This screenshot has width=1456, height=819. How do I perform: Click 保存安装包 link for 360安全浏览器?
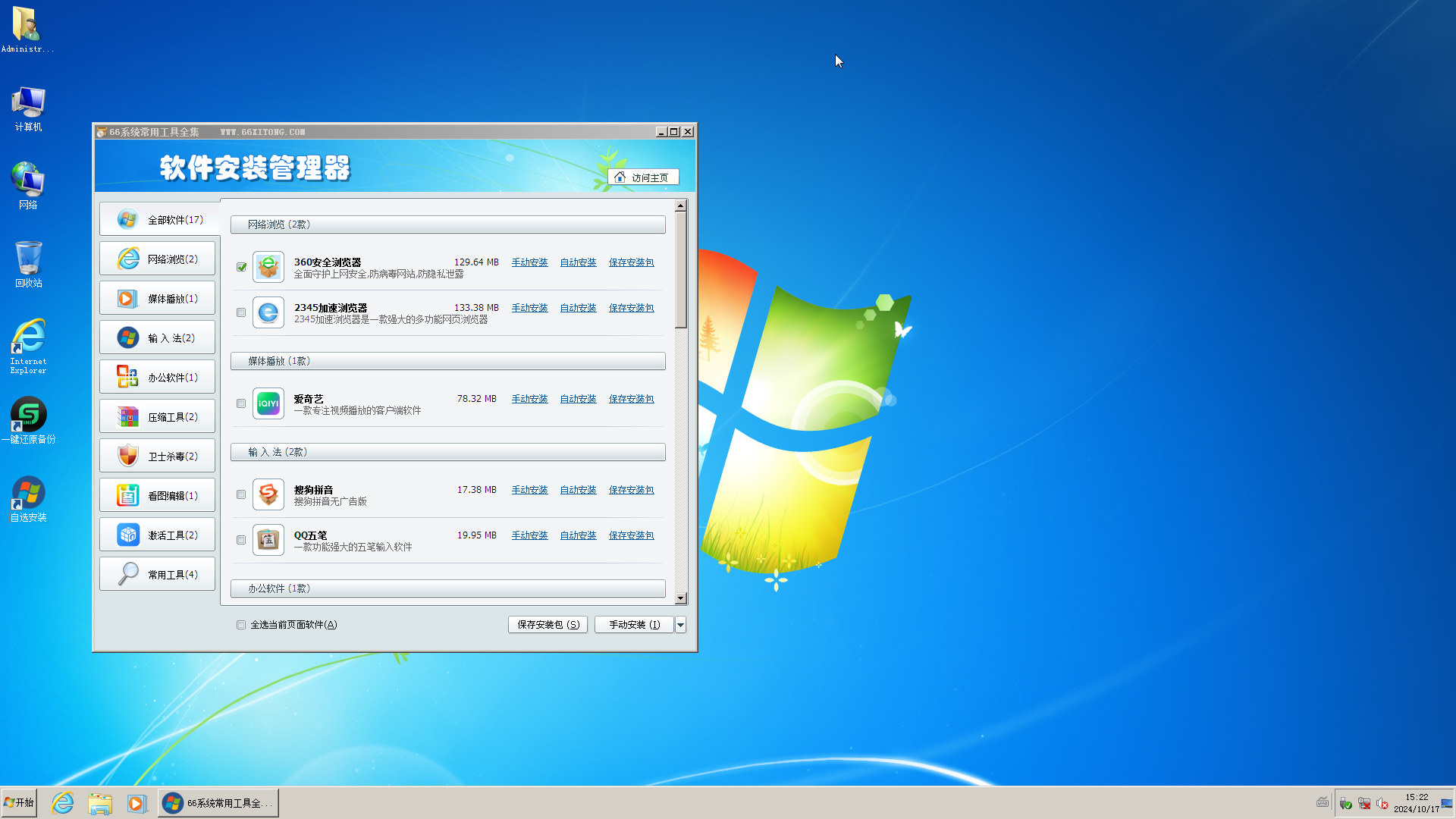(x=631, y=262)
